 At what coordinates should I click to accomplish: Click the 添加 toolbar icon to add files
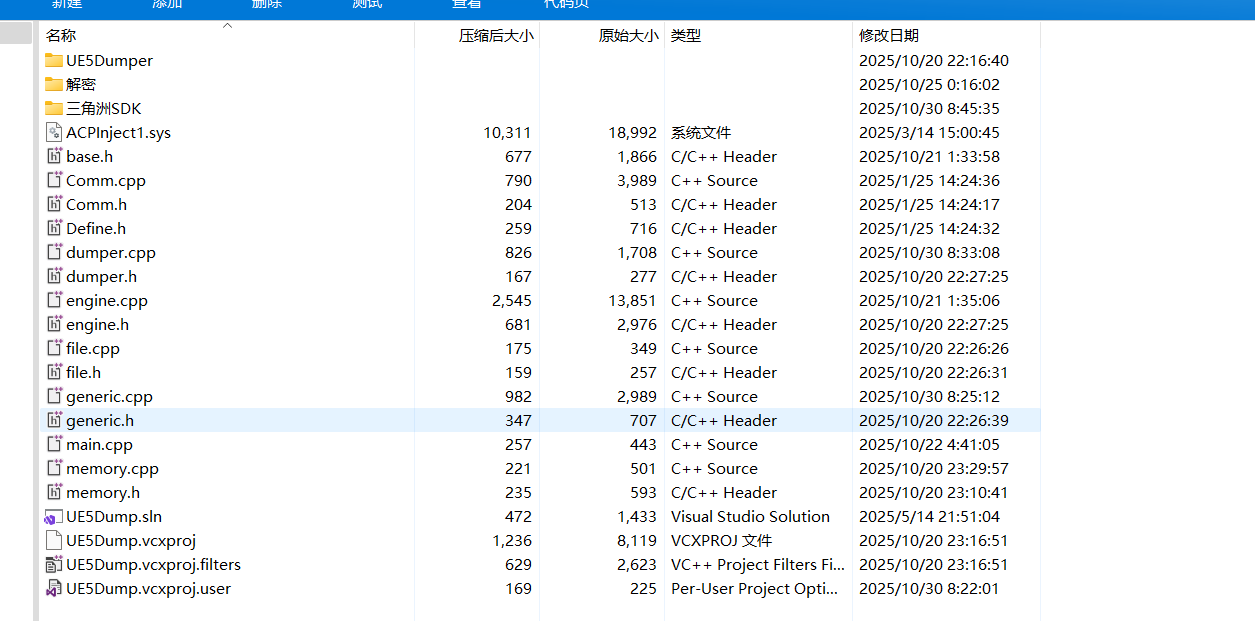pyautogui.click(x=166, y=6)
